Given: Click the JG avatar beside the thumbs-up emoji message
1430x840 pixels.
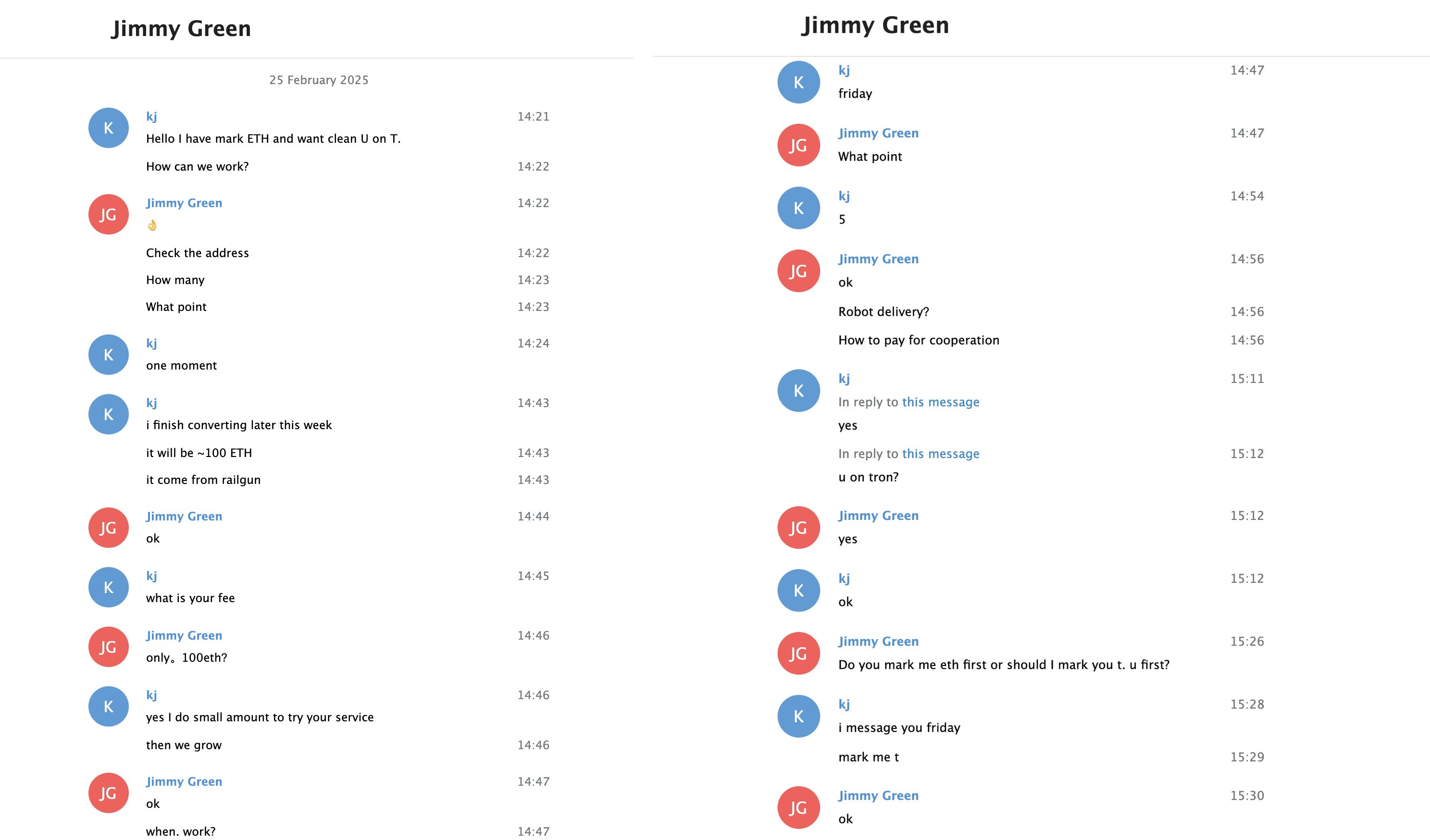Looking at the screenshot, I should pyautogui.click(x=108, y=214).
